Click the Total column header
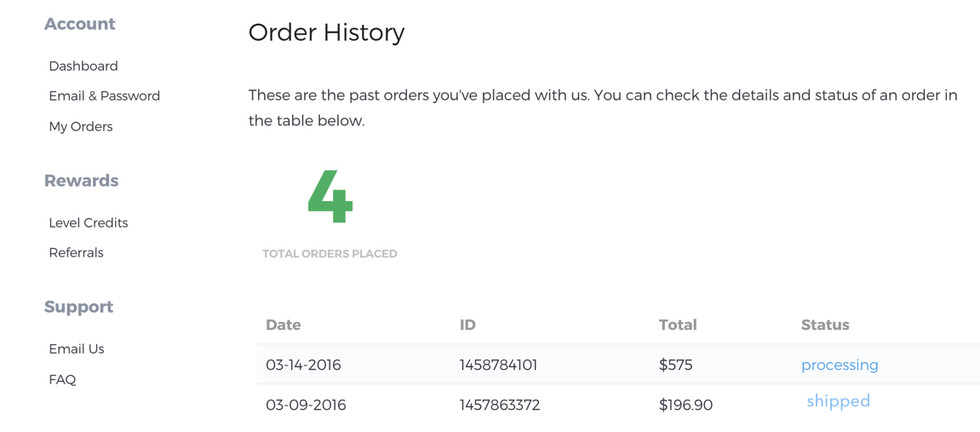 click(x=677, y=325)
